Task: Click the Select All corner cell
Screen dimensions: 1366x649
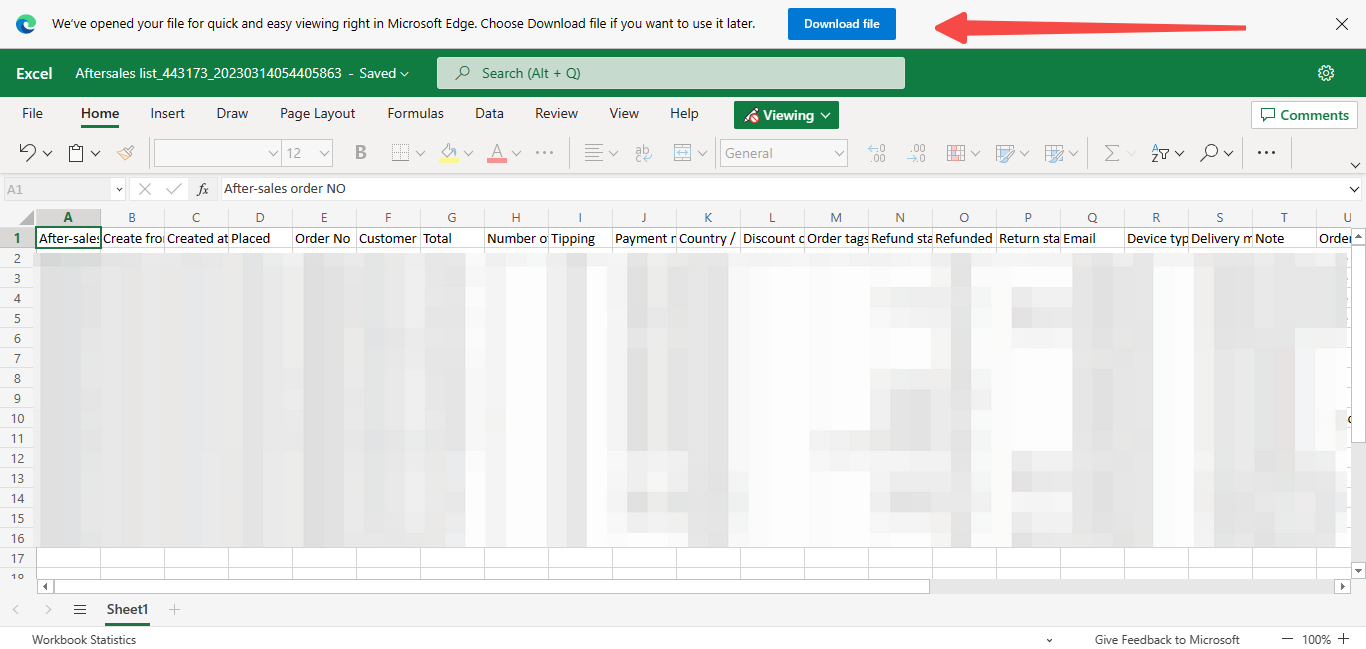Action: pyautogui.click(x=18, y=218)
